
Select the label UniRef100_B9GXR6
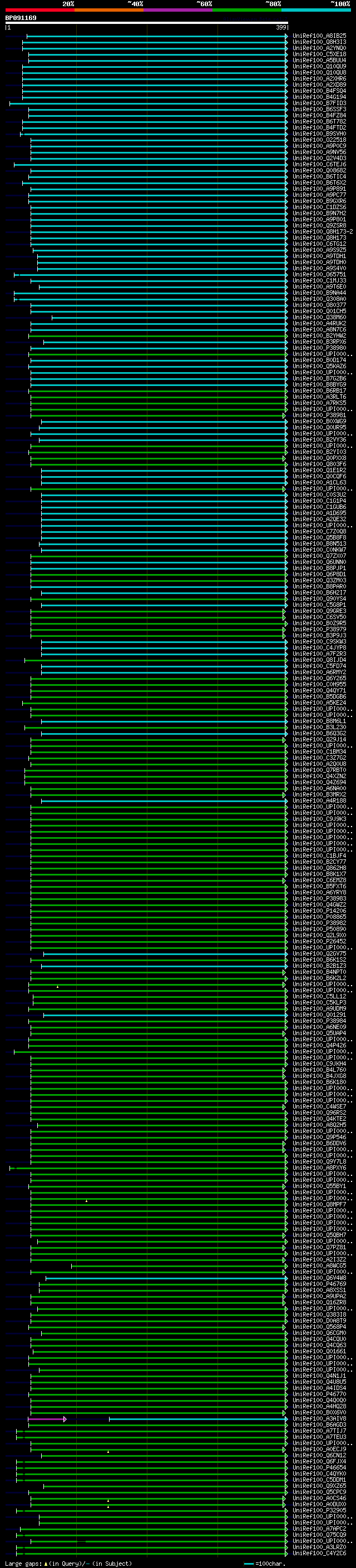coord(319,201)
